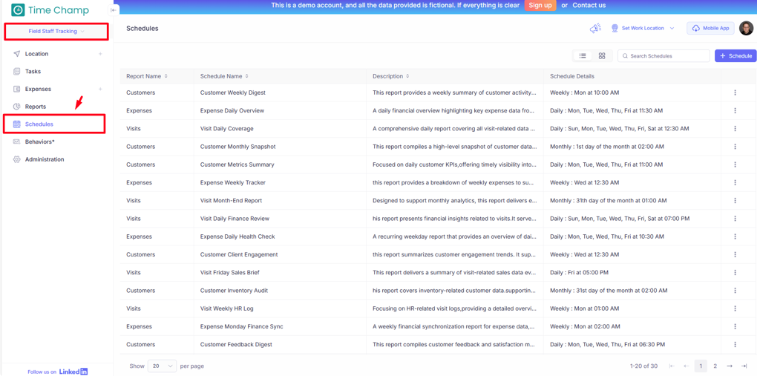Go to the next page arrow

tap(729, 367)
